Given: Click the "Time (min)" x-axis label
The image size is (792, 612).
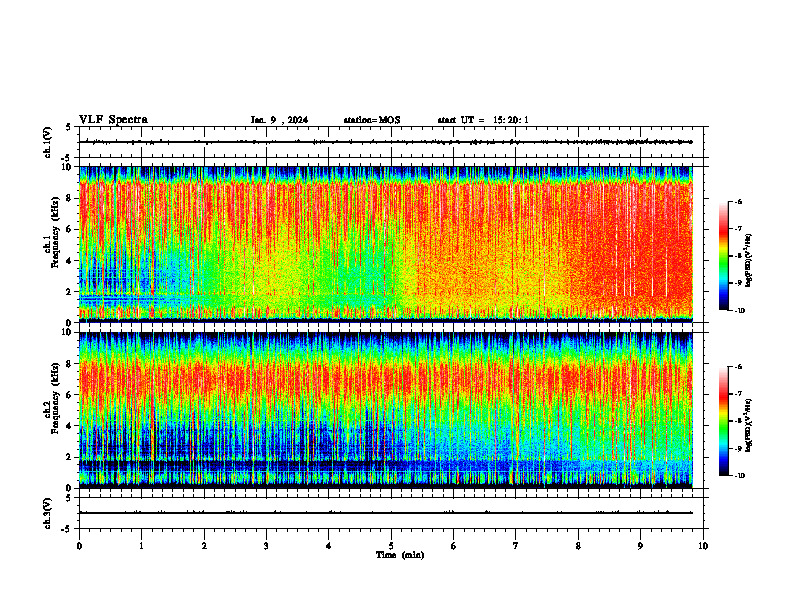Looking at the screenshot, I should click(400, 555).
